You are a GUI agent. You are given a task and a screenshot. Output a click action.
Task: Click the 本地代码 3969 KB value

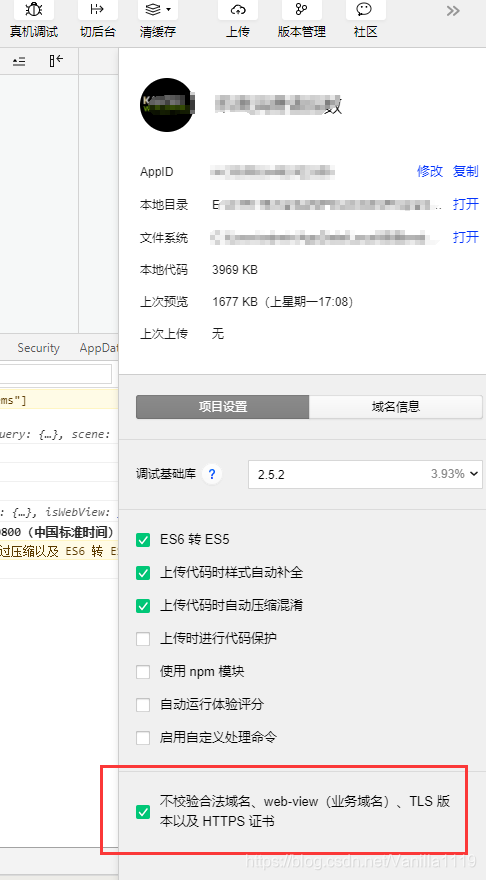(235, 270)
